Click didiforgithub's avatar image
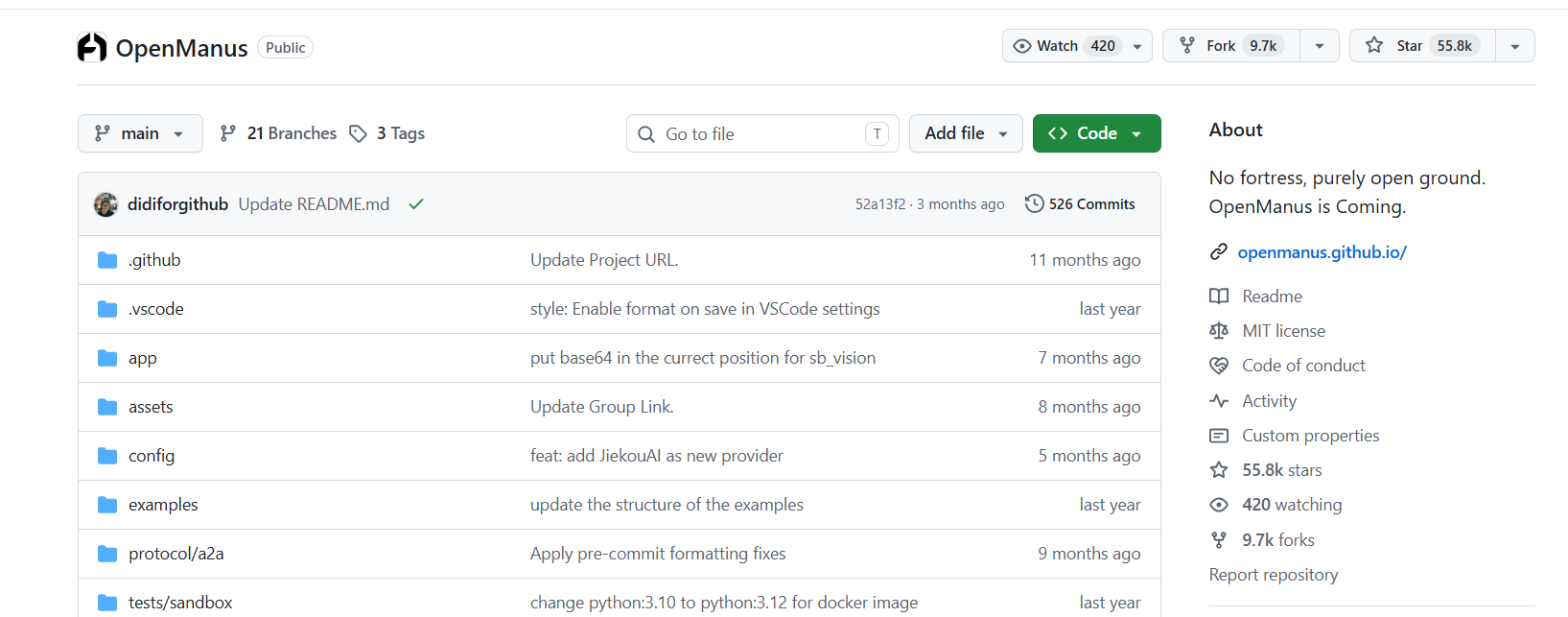The height and width of the screenshot is (617, 1568). 105,204
